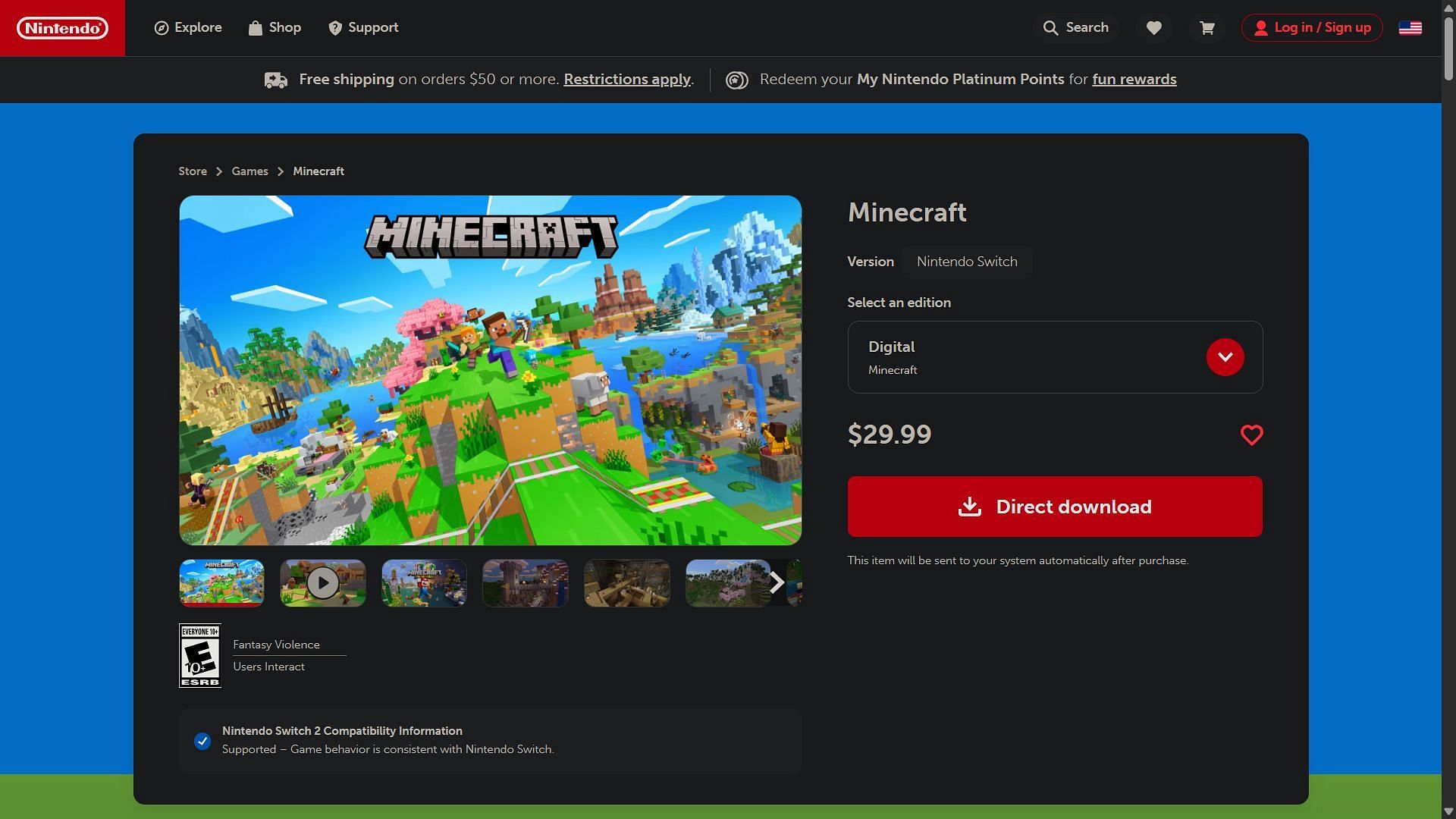Image resolution: width=1456 pixels, height=819 pixels.
Task: Add Minecraft to wishlist using red heart
Action: point(1251,435)
